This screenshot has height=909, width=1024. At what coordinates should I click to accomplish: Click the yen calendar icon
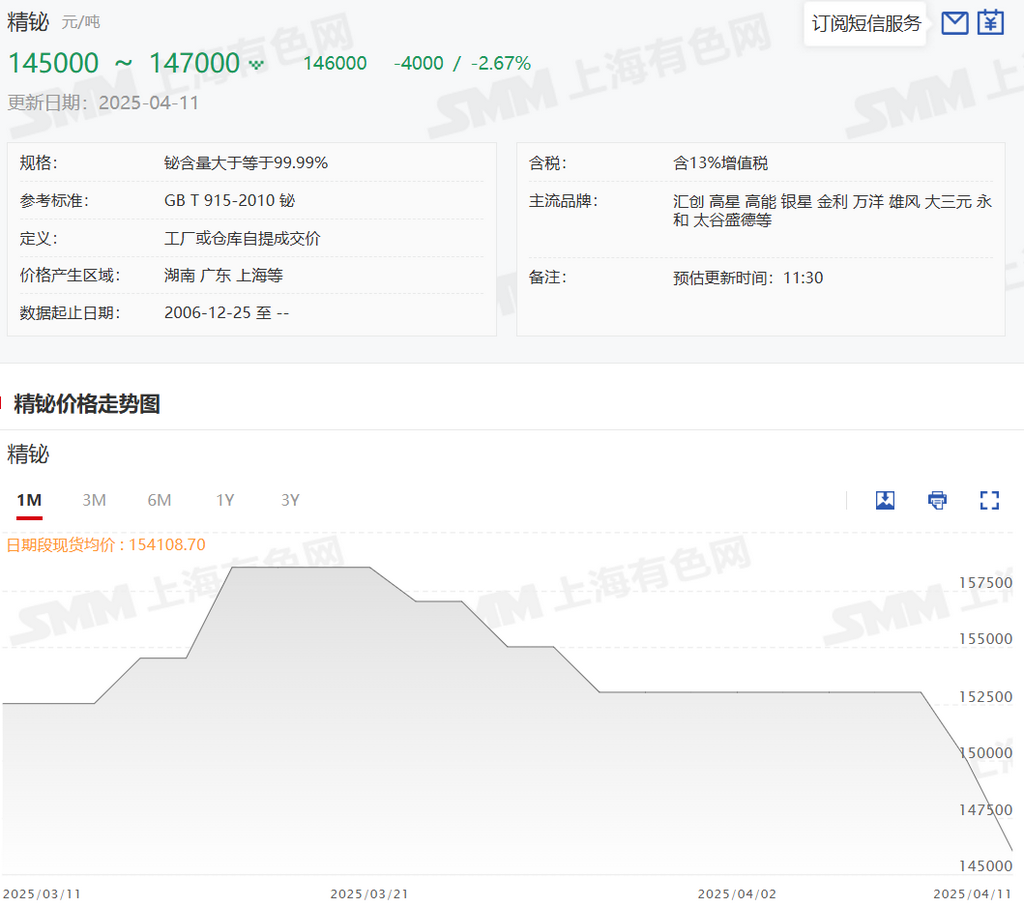tap(990, 23)
